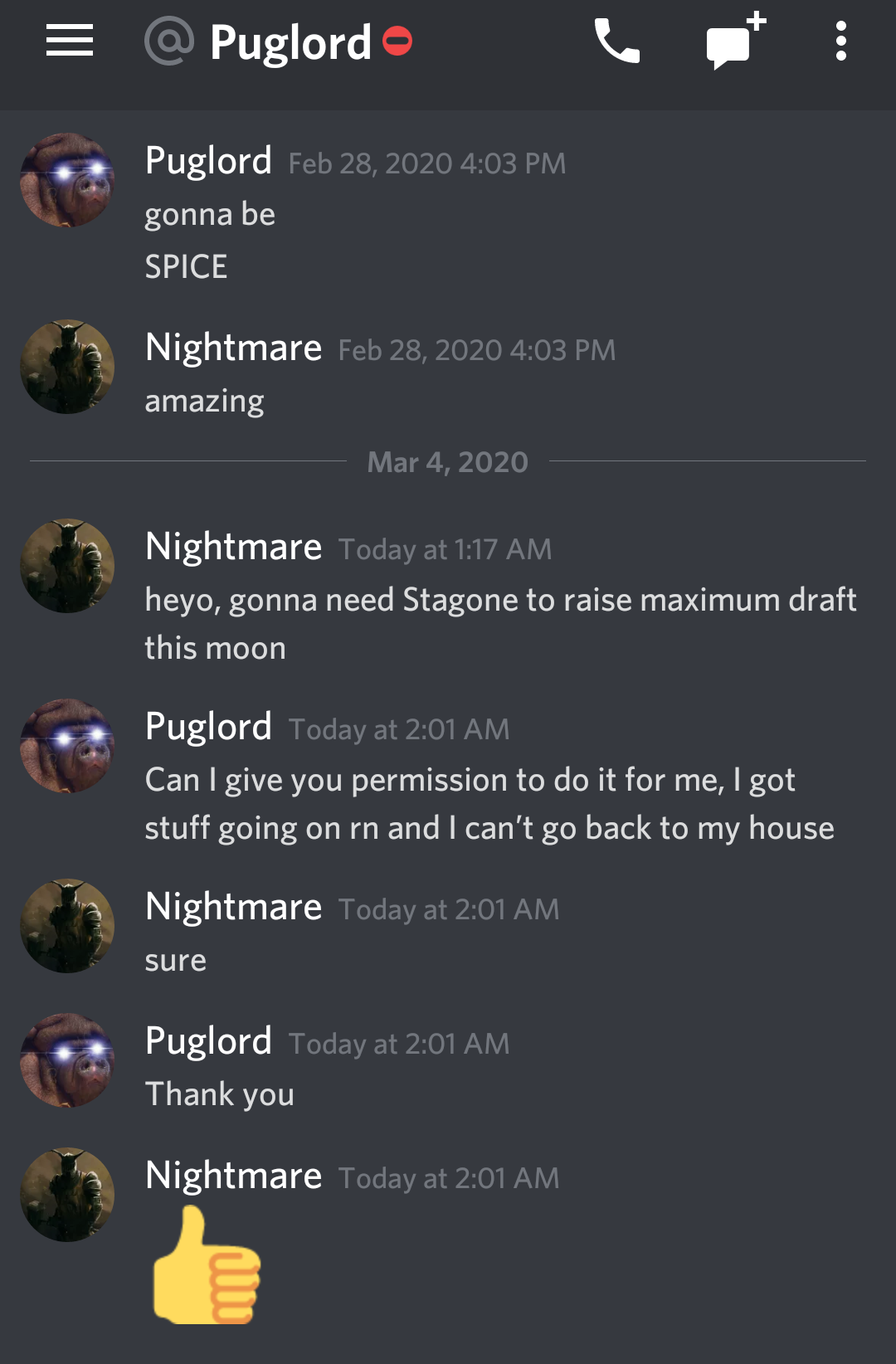
Task: Tap the @ mention icon beside Puglord
Action: (x=169, y=41)
